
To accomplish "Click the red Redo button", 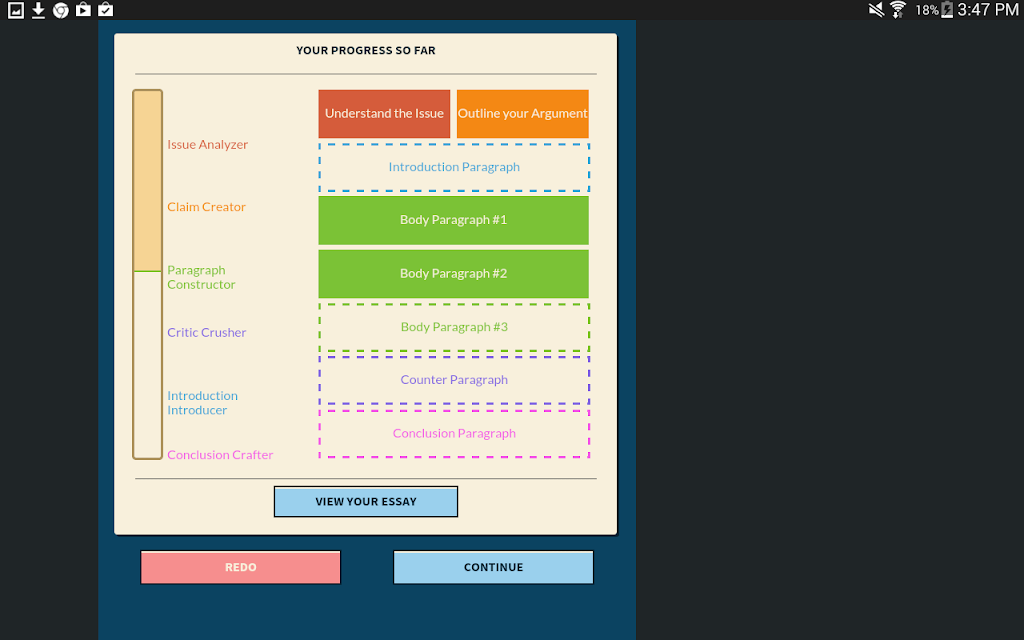I will point(240,567).
